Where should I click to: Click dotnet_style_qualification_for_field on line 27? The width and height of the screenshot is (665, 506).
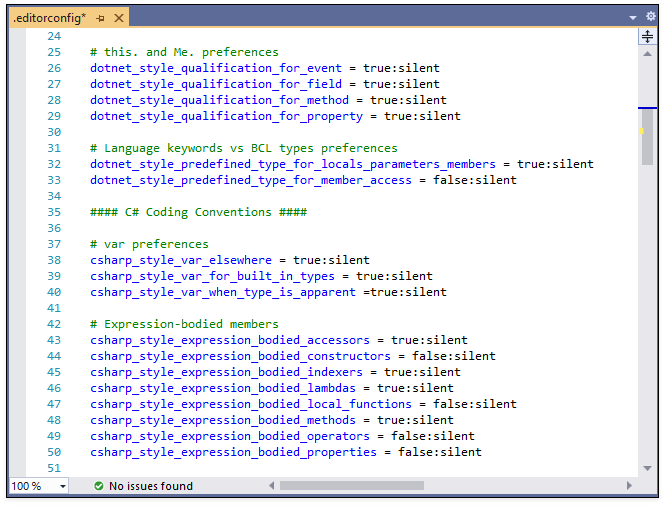coord(215,84)
